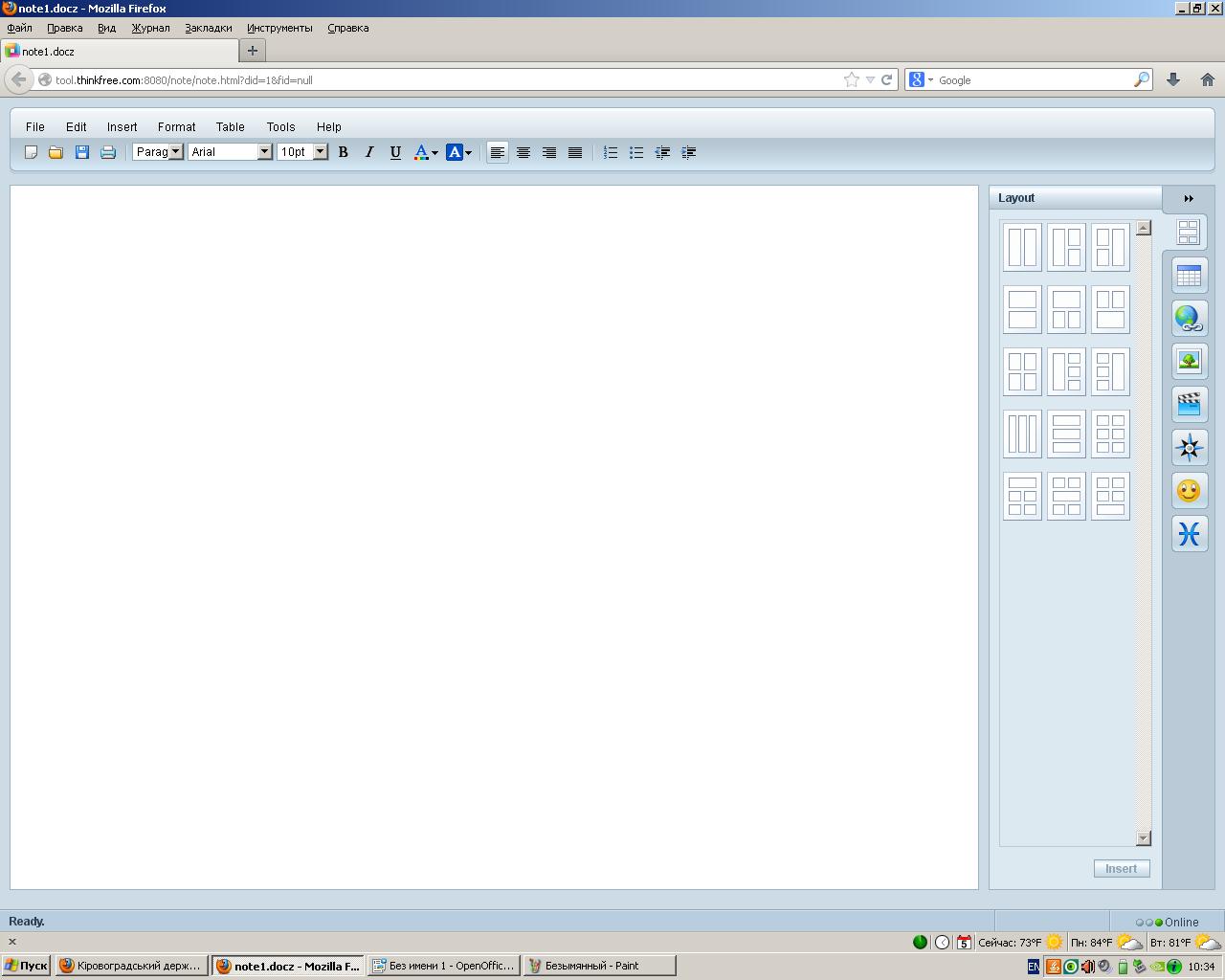Justify the text alignment
The width and height of the screenshot is (1225, 980).
(x=575, y=152)
